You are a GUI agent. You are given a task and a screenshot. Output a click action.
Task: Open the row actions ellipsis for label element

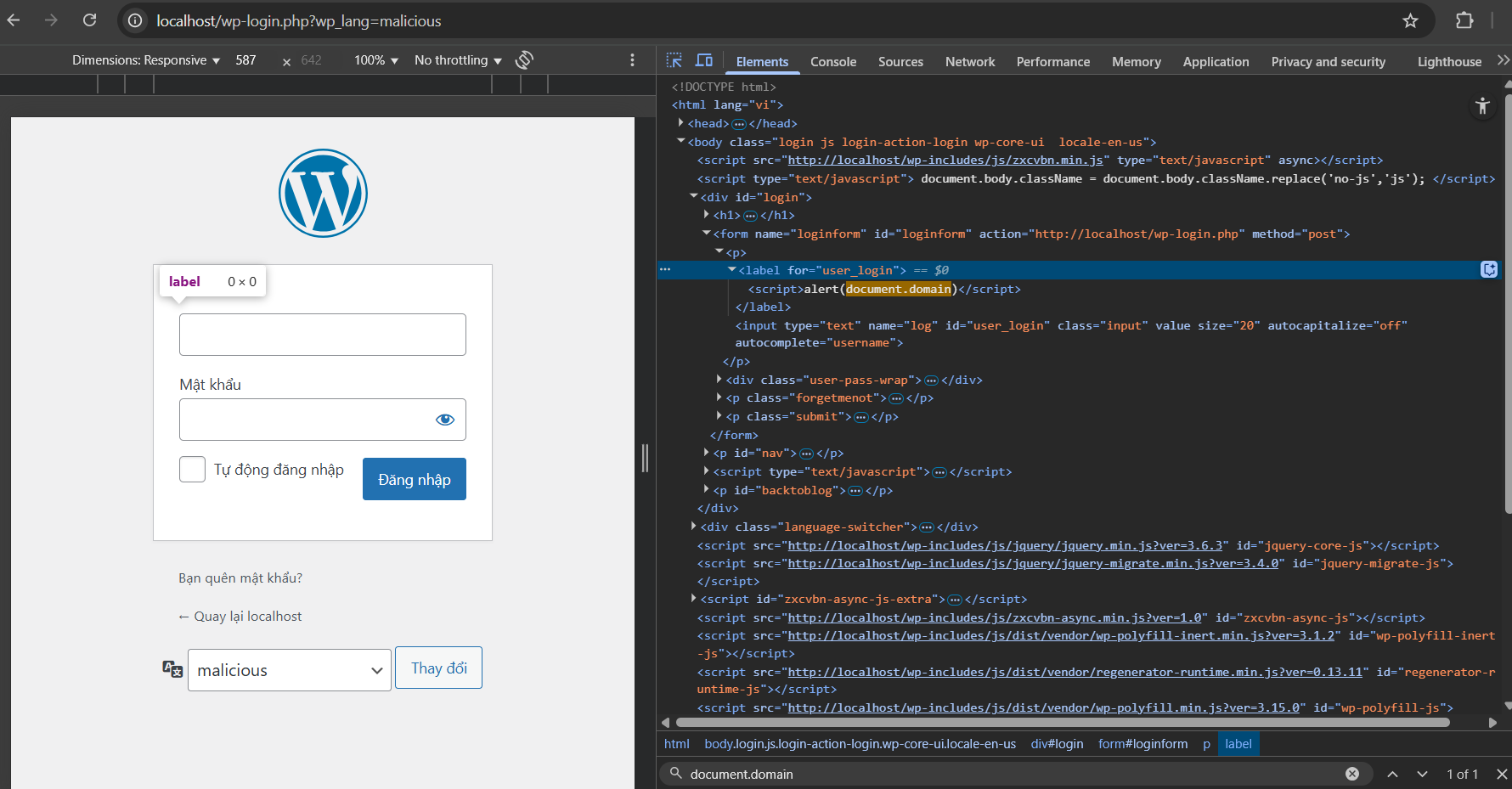coord(665,269)
